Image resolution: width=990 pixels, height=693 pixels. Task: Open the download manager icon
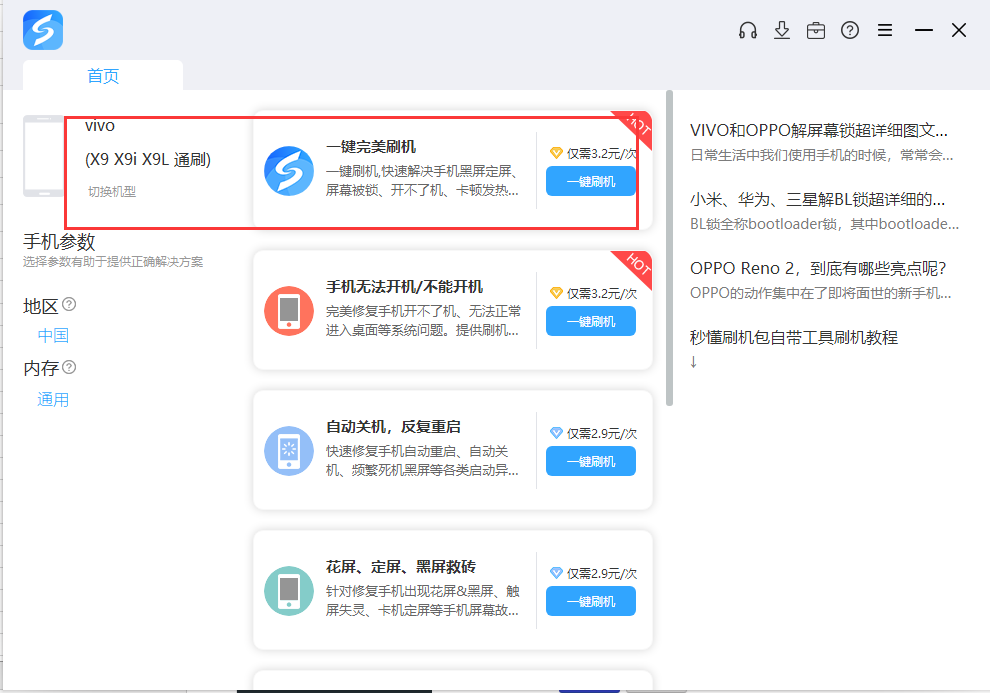pyautogui.click(x=782, y=30)
